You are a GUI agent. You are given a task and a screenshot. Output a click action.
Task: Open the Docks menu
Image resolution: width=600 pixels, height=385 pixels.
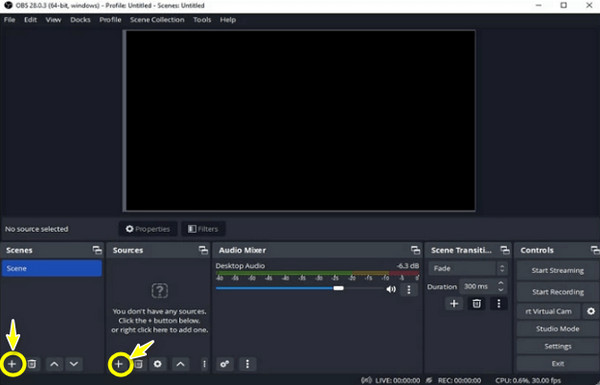(x=80, y=20)
